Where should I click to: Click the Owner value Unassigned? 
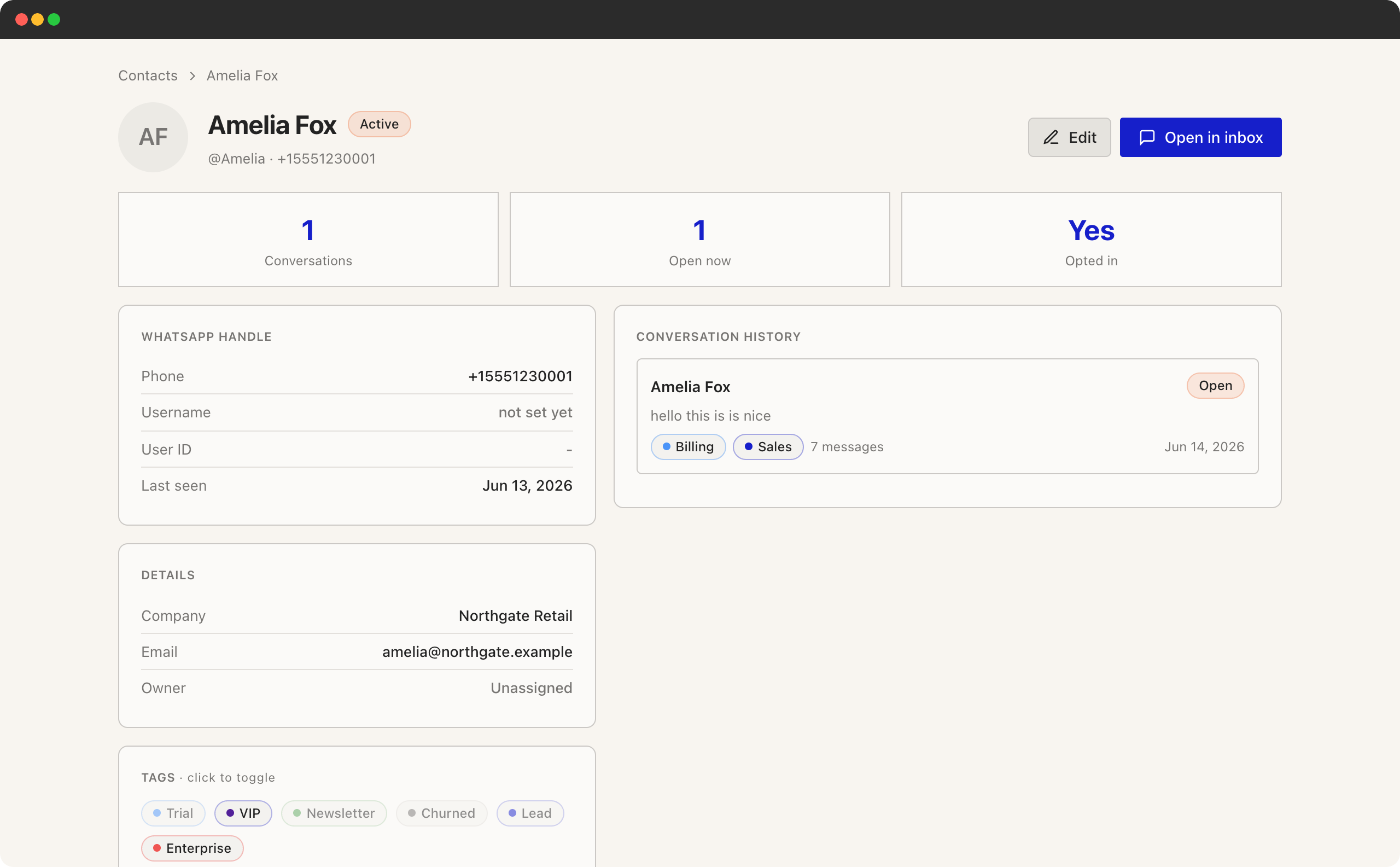[x=531, y=688]
